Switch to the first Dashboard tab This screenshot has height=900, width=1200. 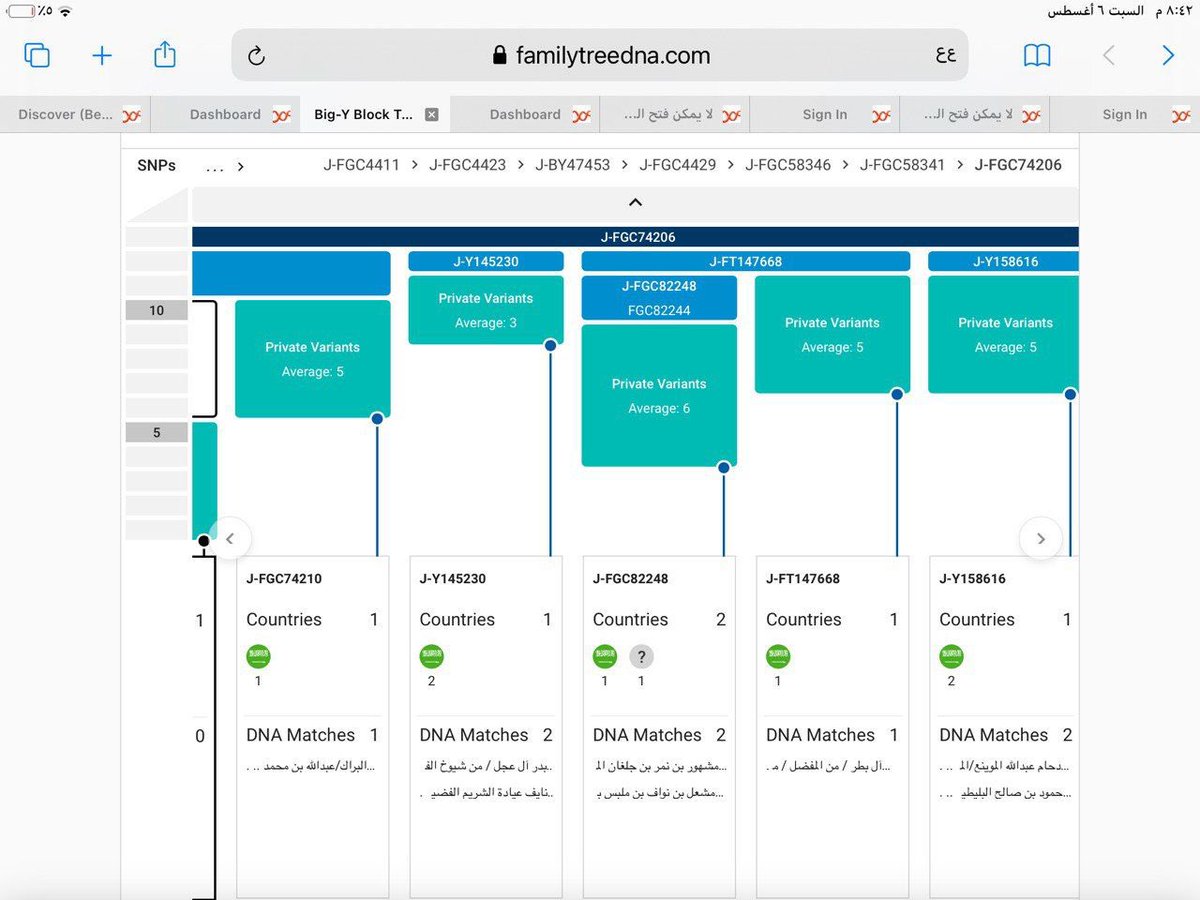(225, 115)
